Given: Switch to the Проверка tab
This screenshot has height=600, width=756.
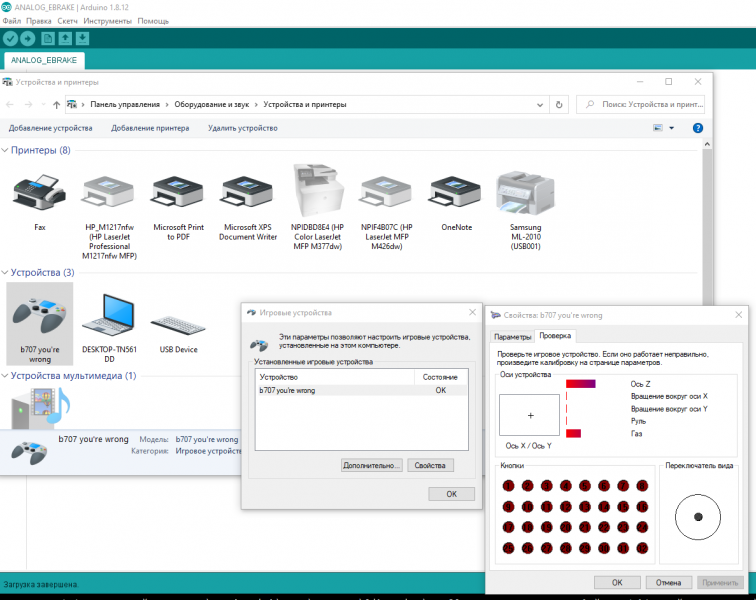Looking at the screenshot, I should pyautogui.click(x=555, y=336).
